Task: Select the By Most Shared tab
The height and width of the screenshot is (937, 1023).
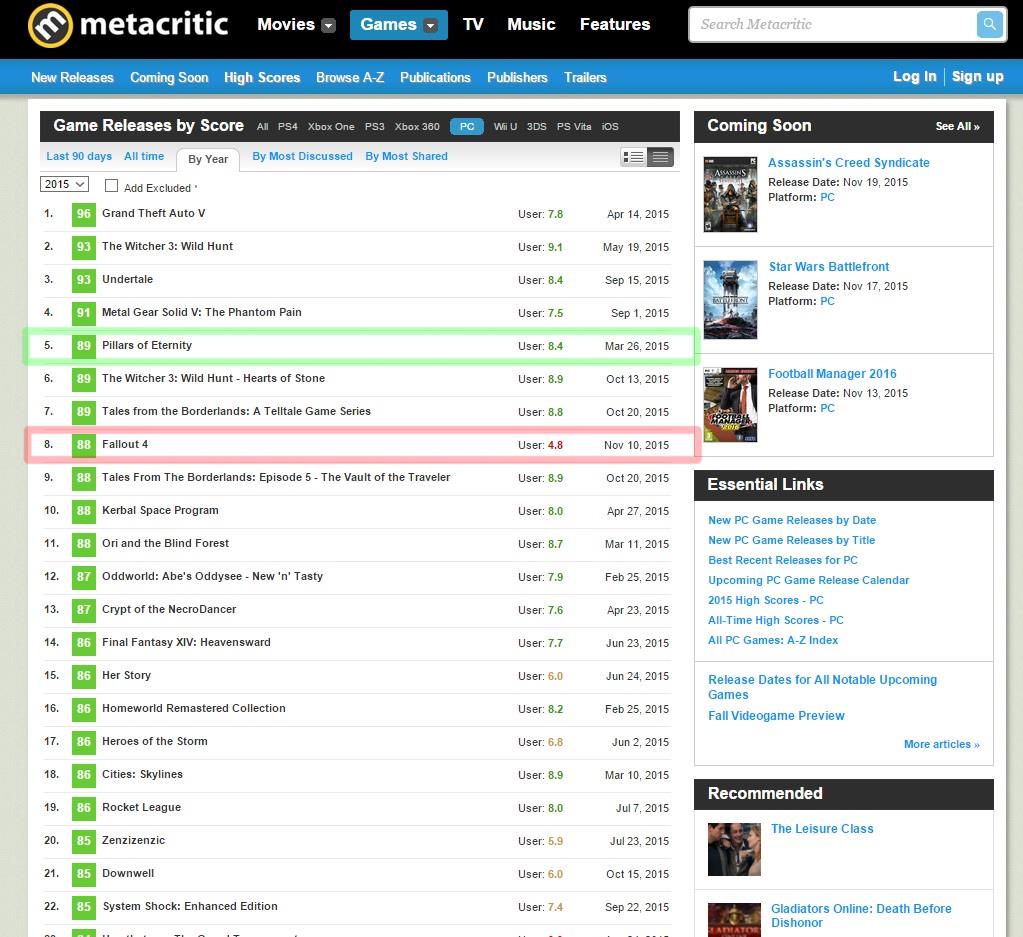Action: pos(406,157)
